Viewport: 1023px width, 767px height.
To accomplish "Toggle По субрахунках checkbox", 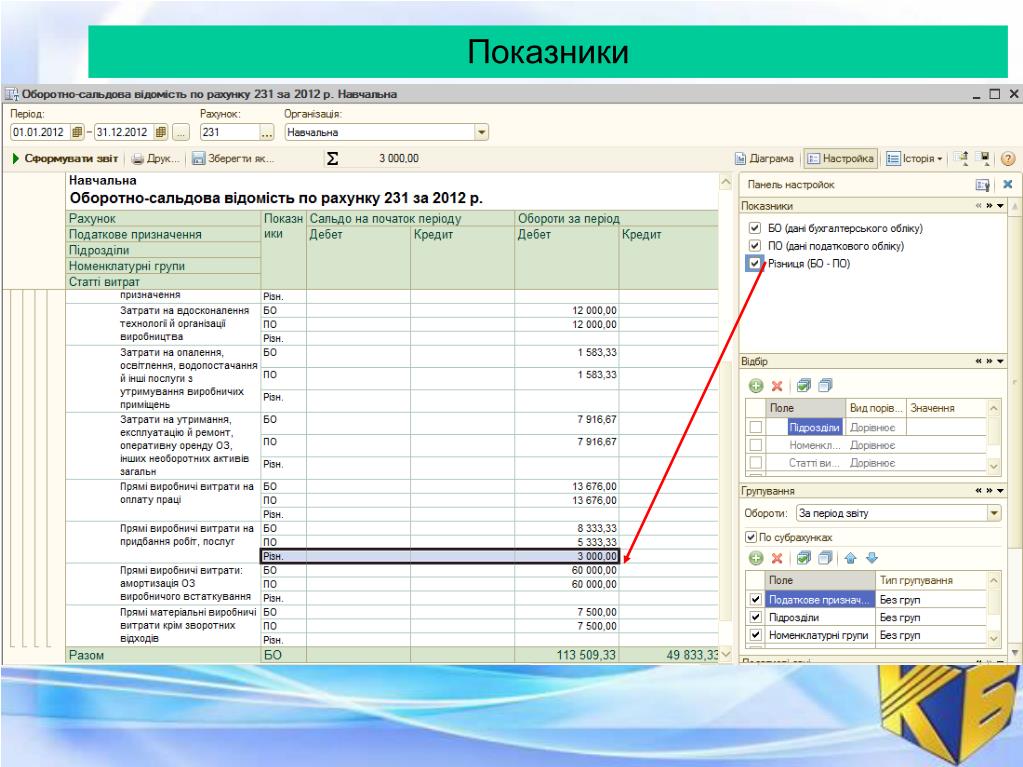I will click(751, 537).
